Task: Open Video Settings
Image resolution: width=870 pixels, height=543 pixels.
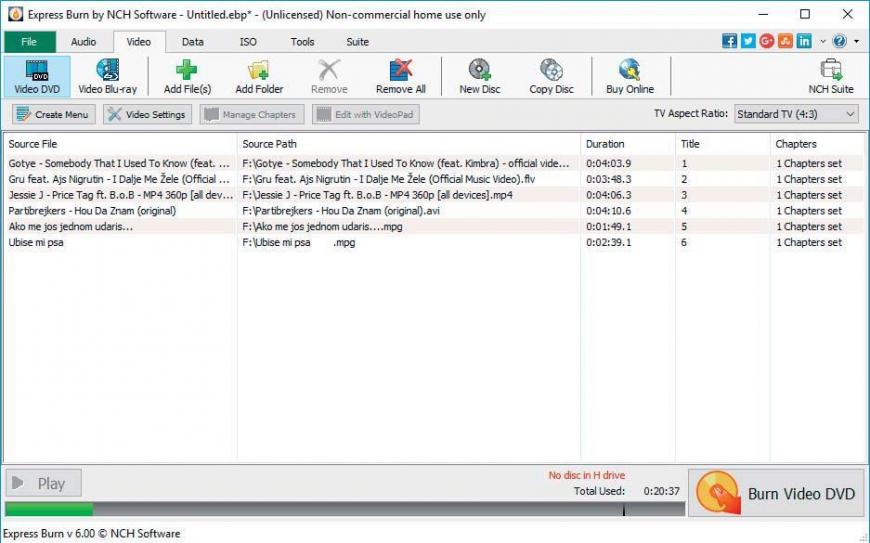Action: click(x=148, y=114)
